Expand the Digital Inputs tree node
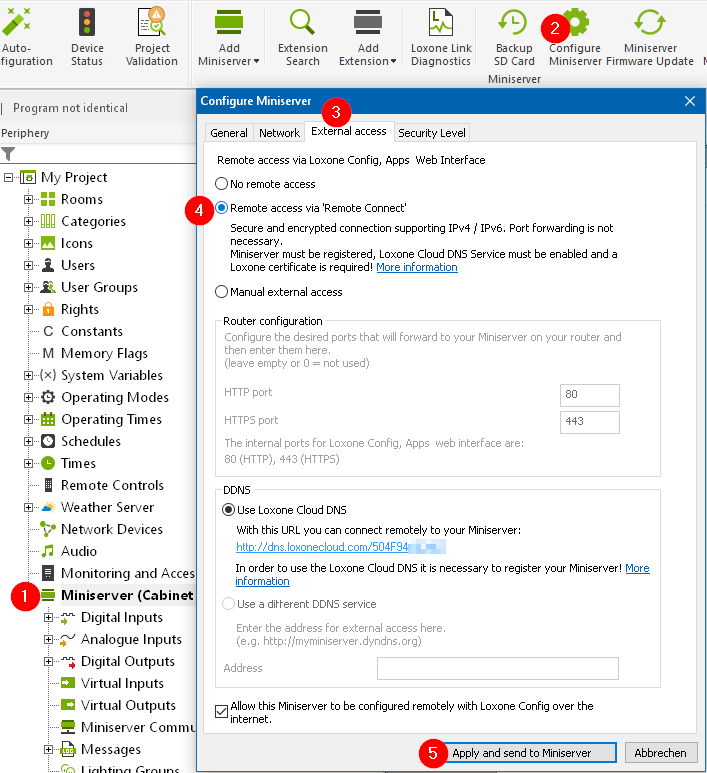The image size is (707, 773). click(x=49, y=617)
